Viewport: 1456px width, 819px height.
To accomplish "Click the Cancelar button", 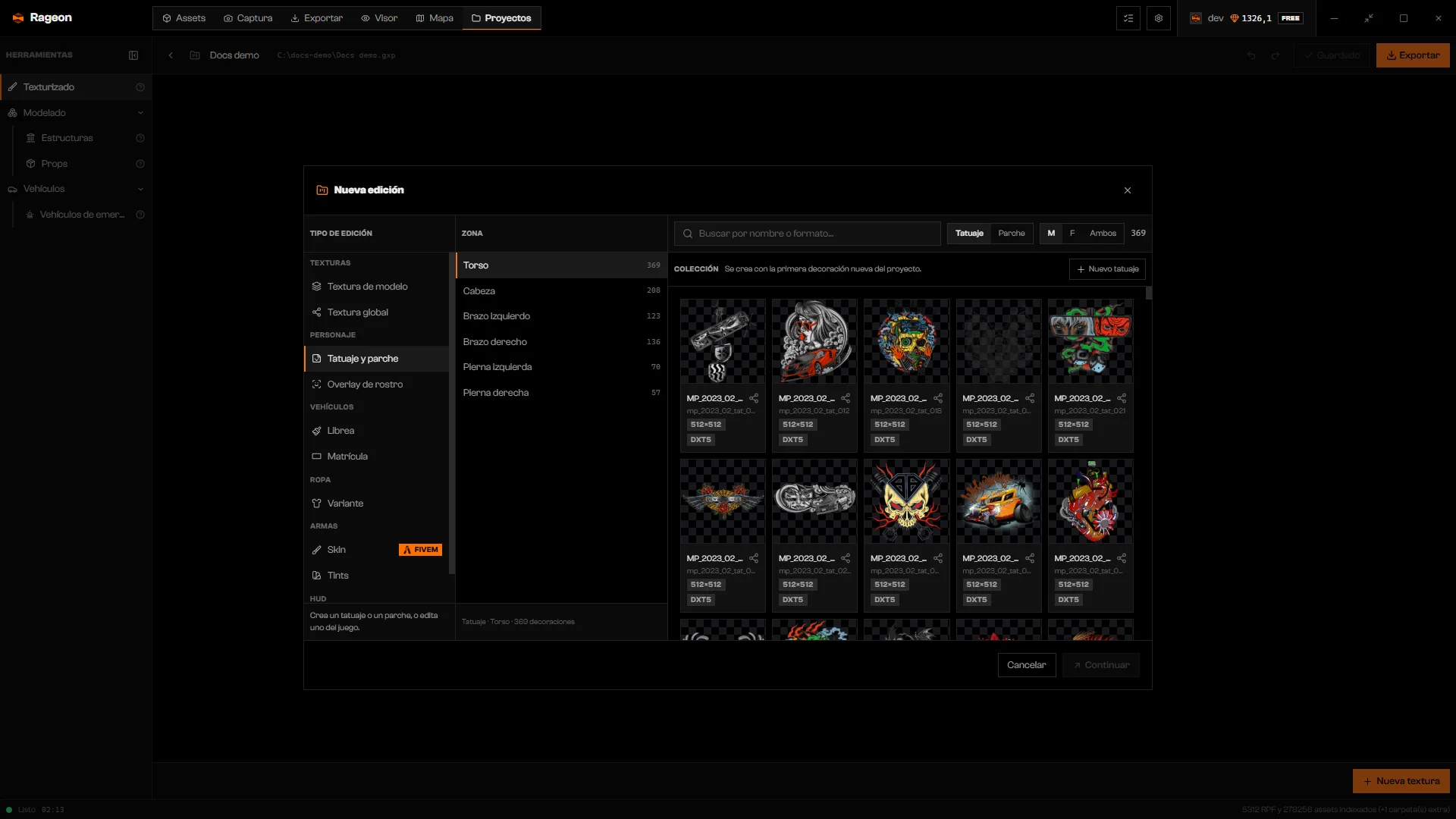I will click(1027, 665).
